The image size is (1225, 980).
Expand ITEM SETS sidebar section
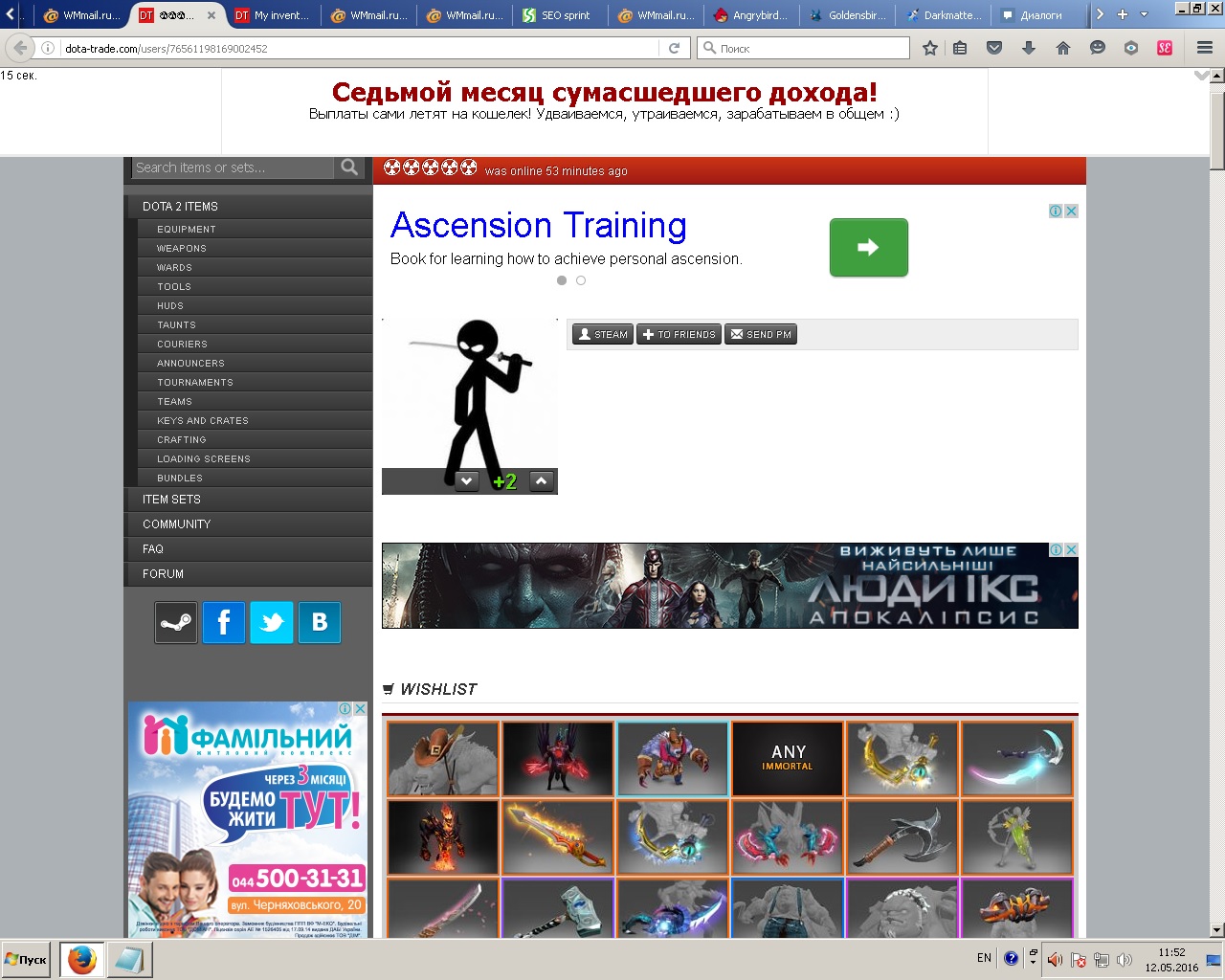pyautogui.click(x=249, y=500)
